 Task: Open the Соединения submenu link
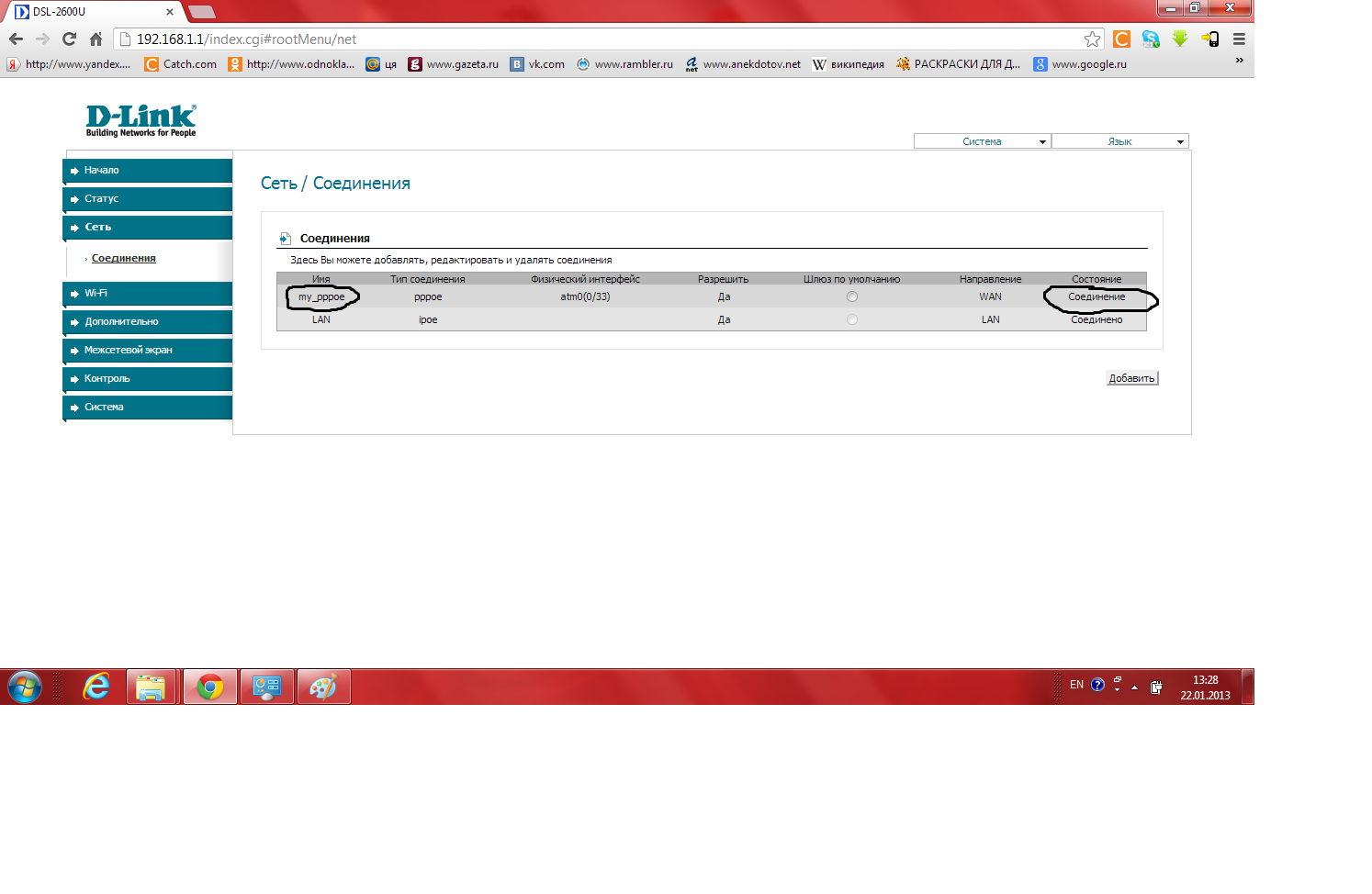coord(124,259)
